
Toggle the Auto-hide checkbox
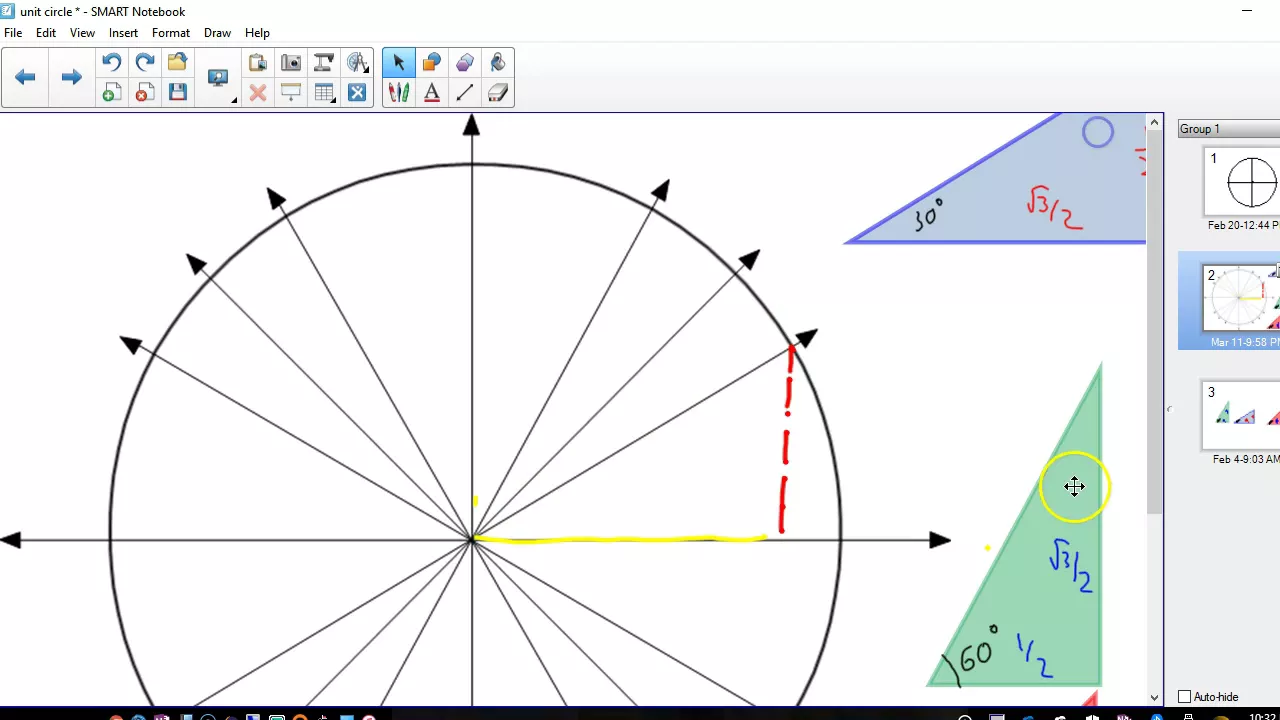(1184, 696)
